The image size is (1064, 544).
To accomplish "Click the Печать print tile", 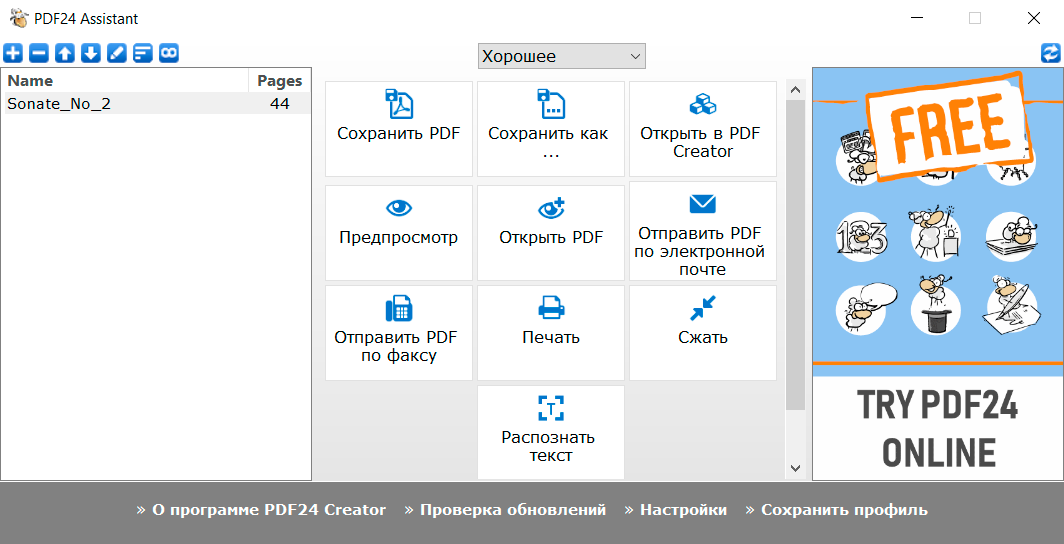I will coord(551,333).
